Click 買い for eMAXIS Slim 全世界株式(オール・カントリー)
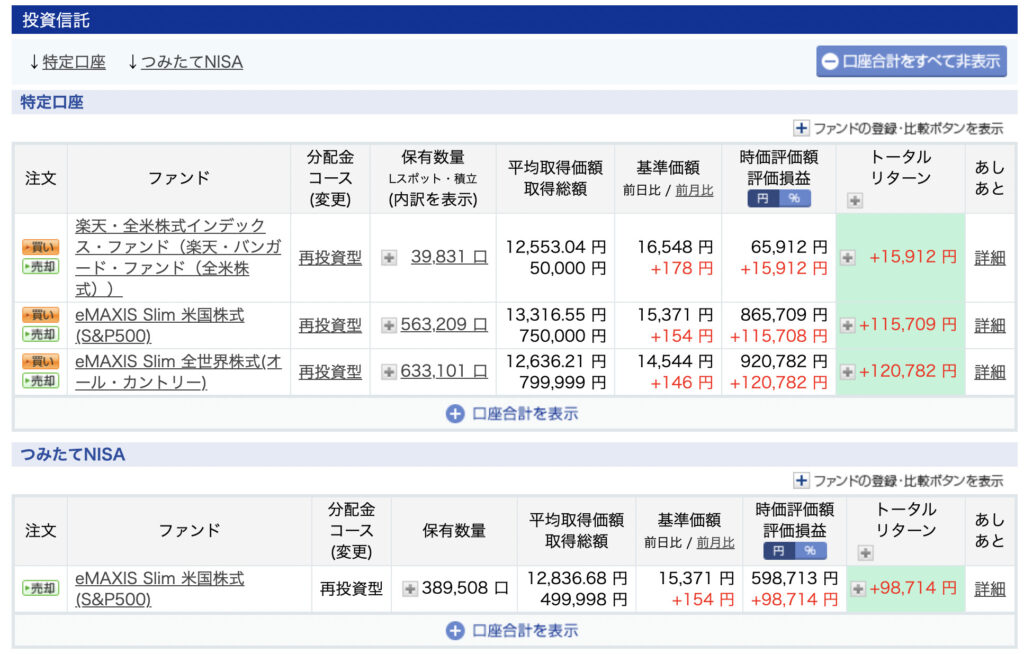This screenshot has height=654, width=1024. (40, 361)
